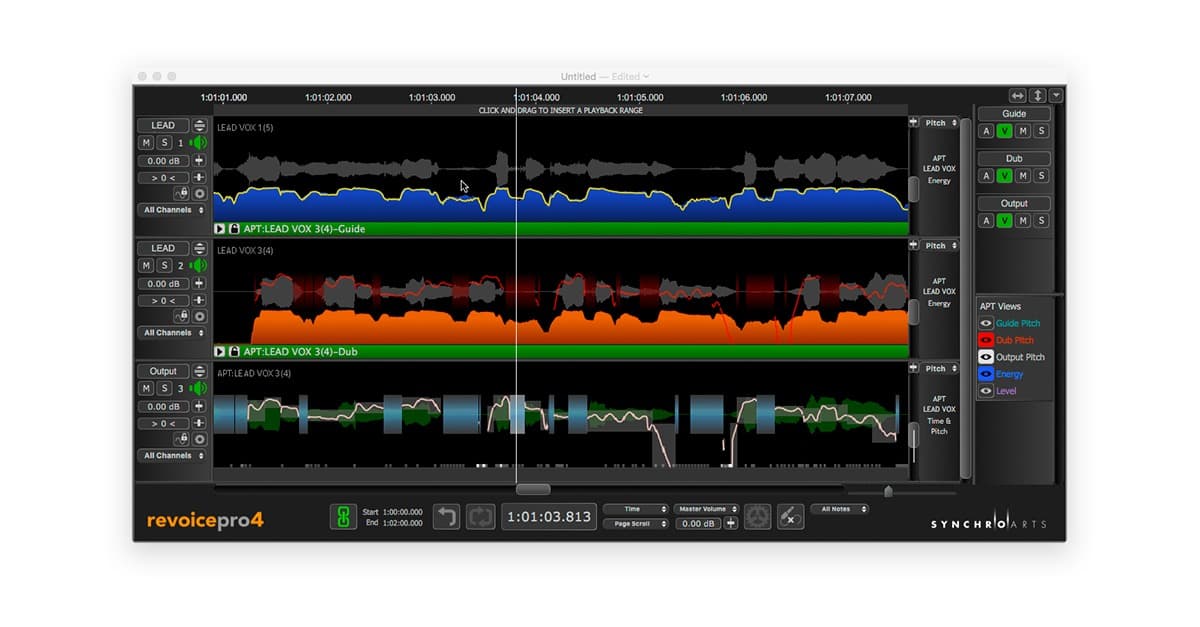The height and width of the screenshot is (627, 1200).
Task: Toggle Energy view visibility eye
Action: [x=986, y=374]
